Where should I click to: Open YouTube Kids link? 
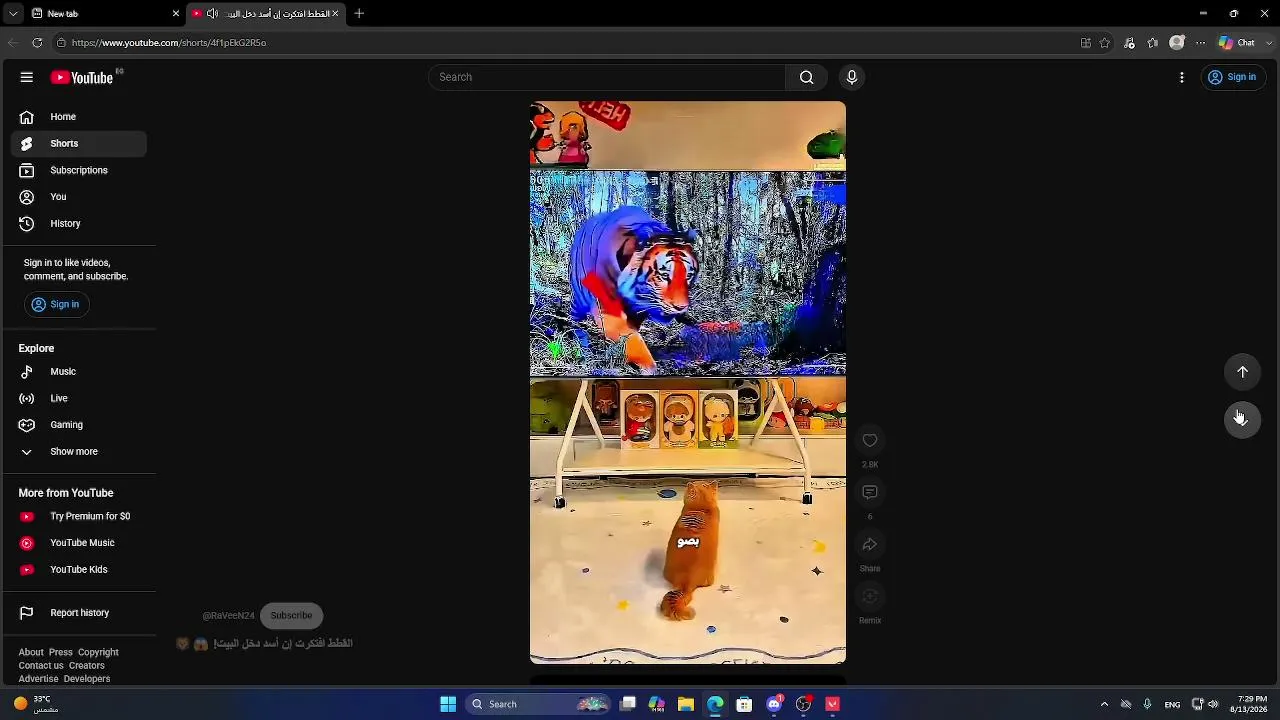(79, 570)
